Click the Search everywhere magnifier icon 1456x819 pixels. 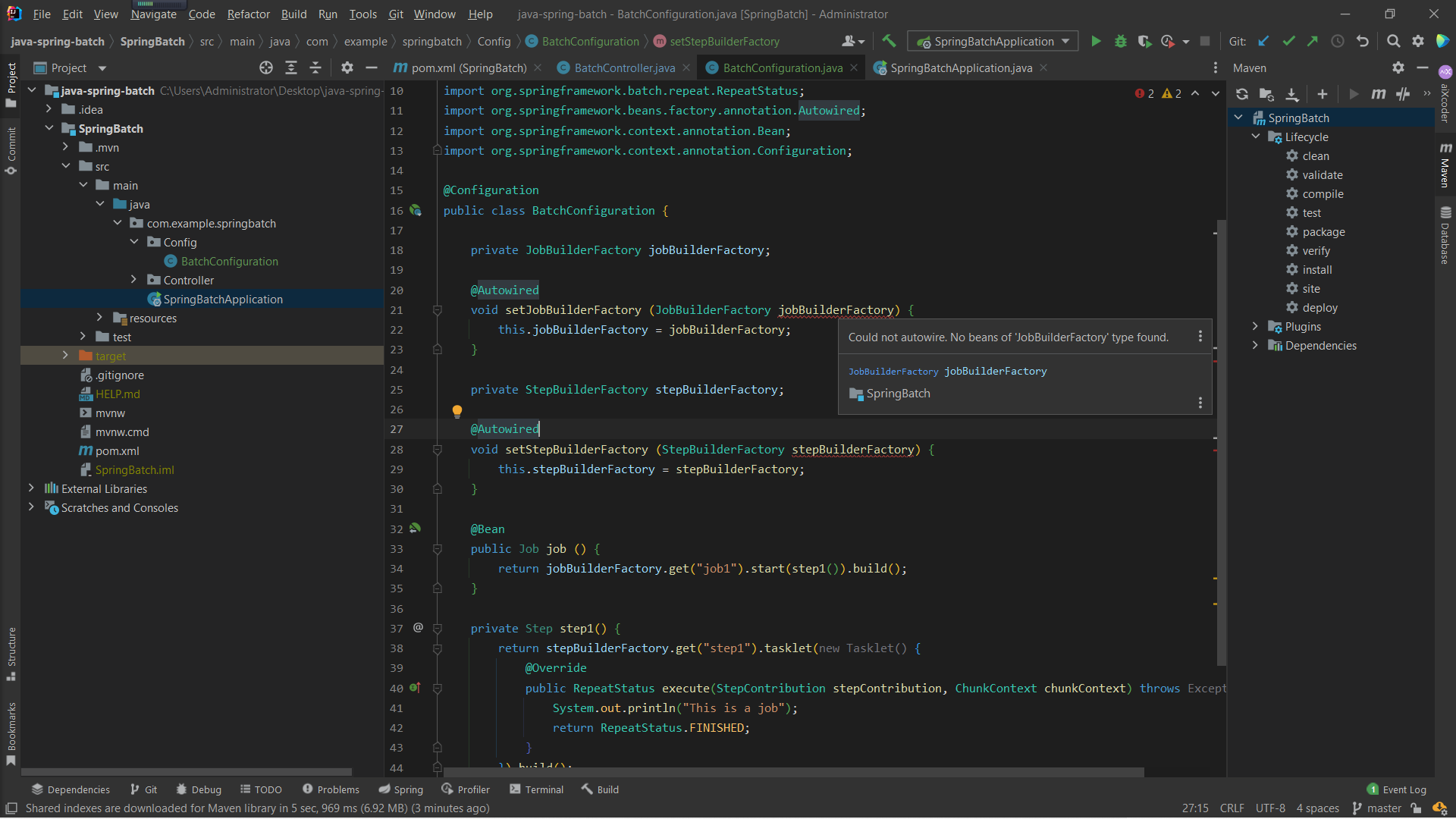coord(1394,41)
